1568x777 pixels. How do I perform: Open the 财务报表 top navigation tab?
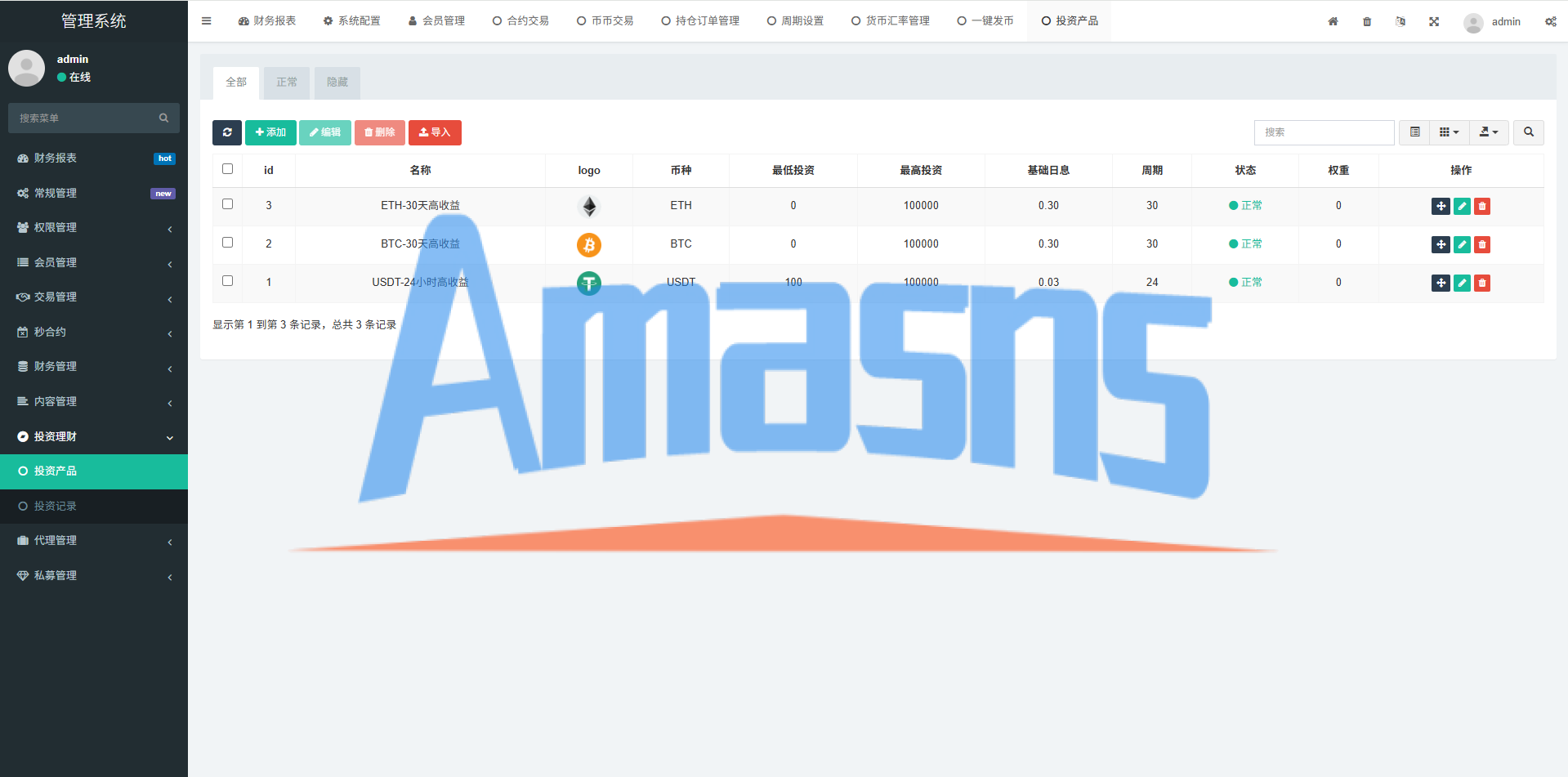[267, 21]
